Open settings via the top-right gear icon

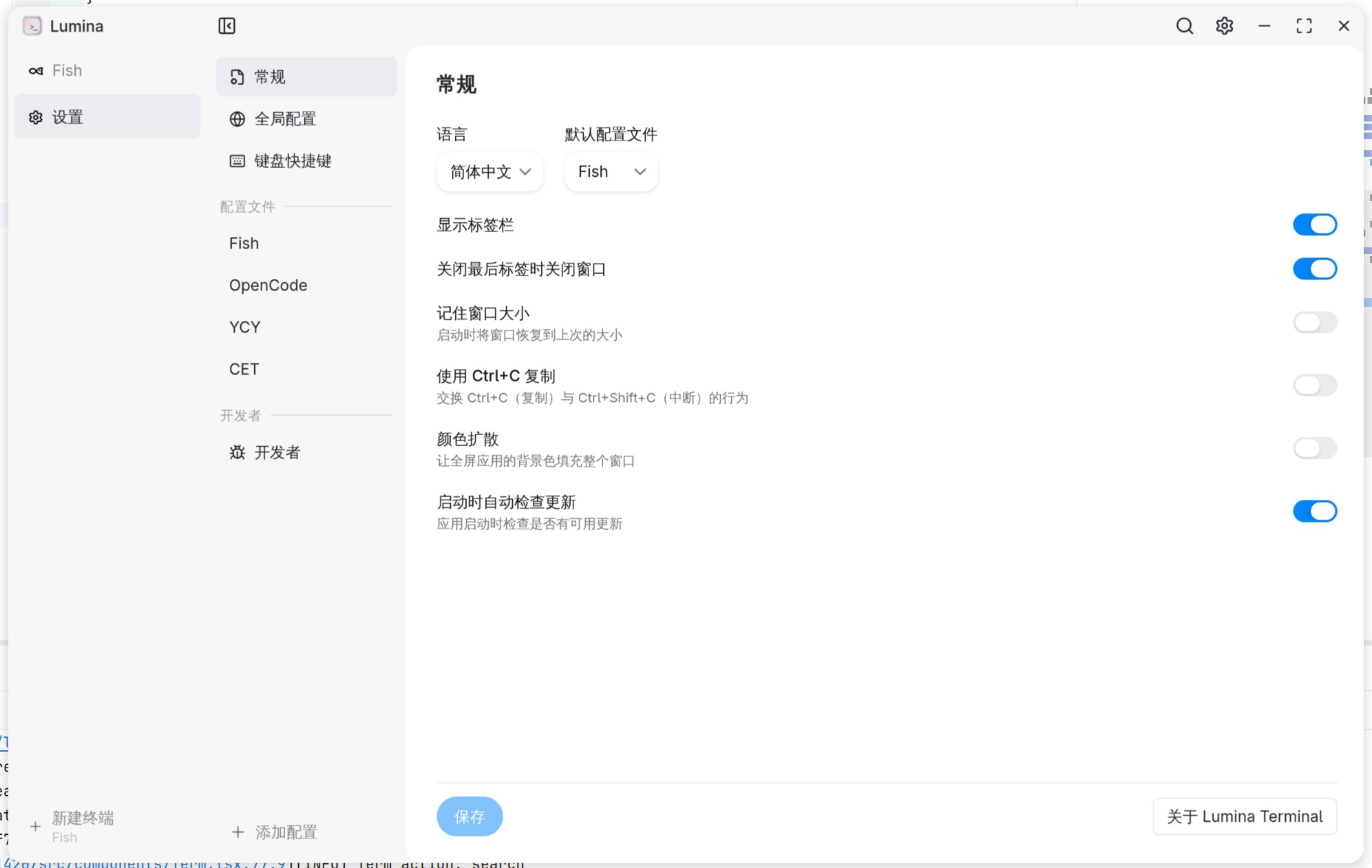click(1225, 26)
